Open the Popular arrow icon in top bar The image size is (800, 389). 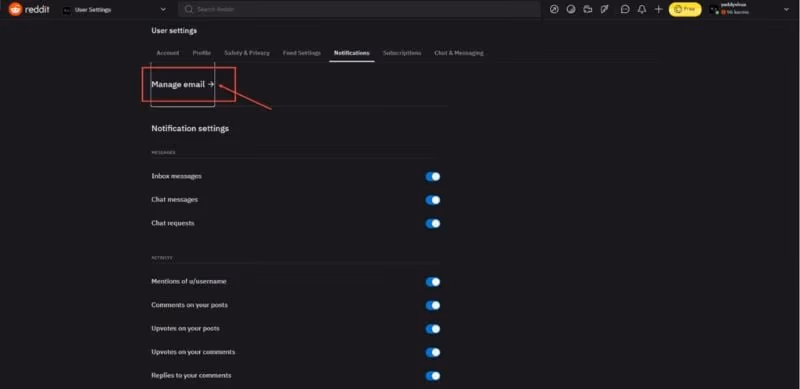554,9
